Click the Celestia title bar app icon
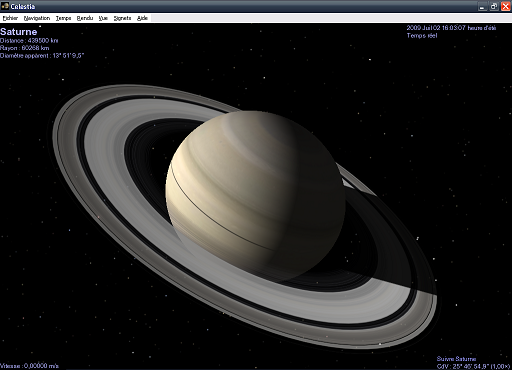Screen dimensions: 512x370 coord(5,6)
